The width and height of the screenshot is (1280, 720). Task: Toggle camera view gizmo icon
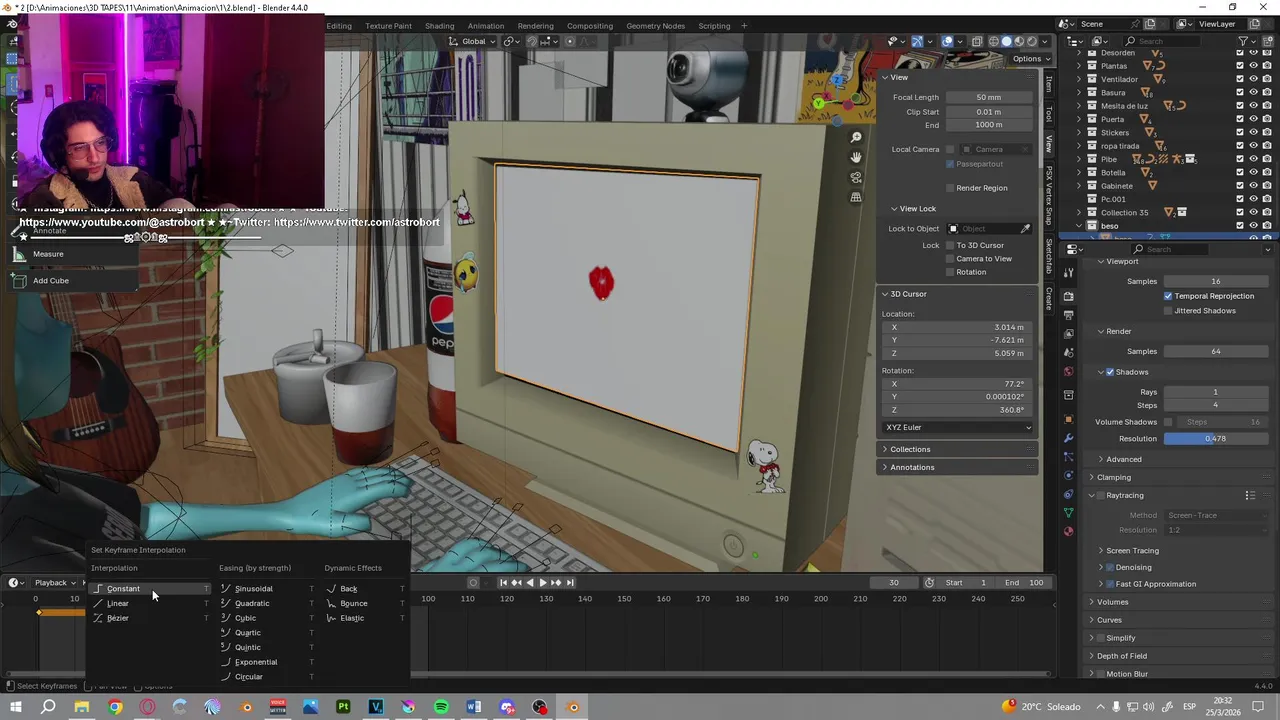pos(856,177)
